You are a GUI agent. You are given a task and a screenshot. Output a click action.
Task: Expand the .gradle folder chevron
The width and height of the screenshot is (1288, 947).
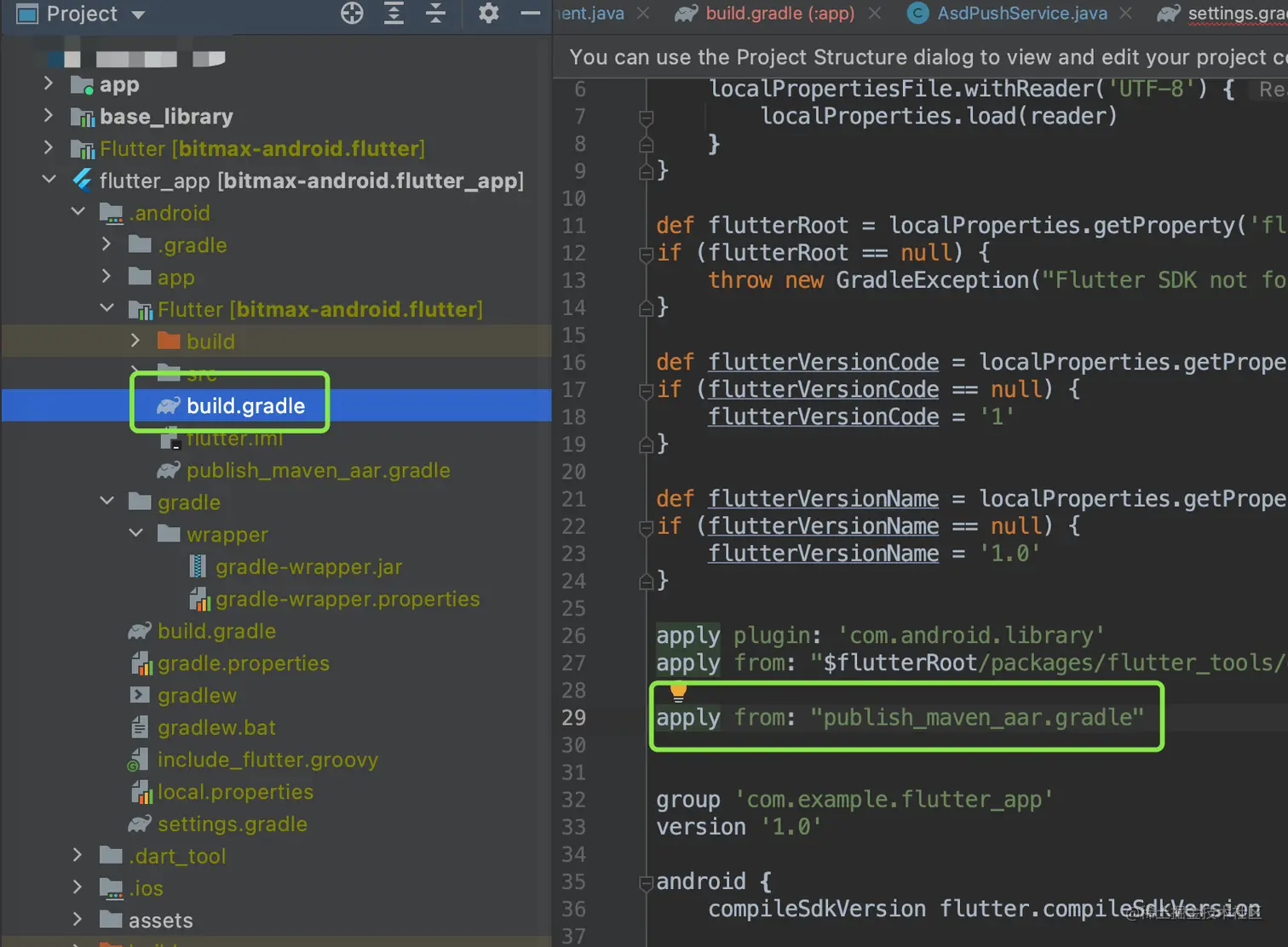point(106,244)
